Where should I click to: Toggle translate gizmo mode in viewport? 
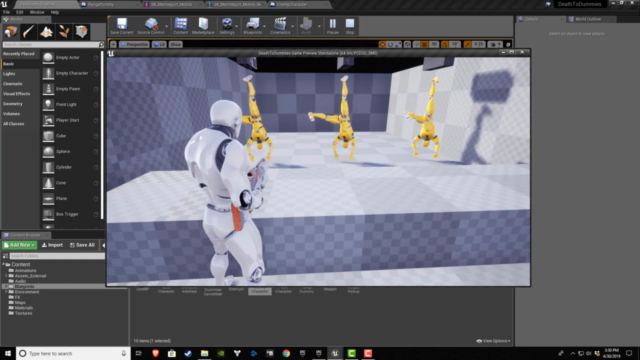coord(382,44)
